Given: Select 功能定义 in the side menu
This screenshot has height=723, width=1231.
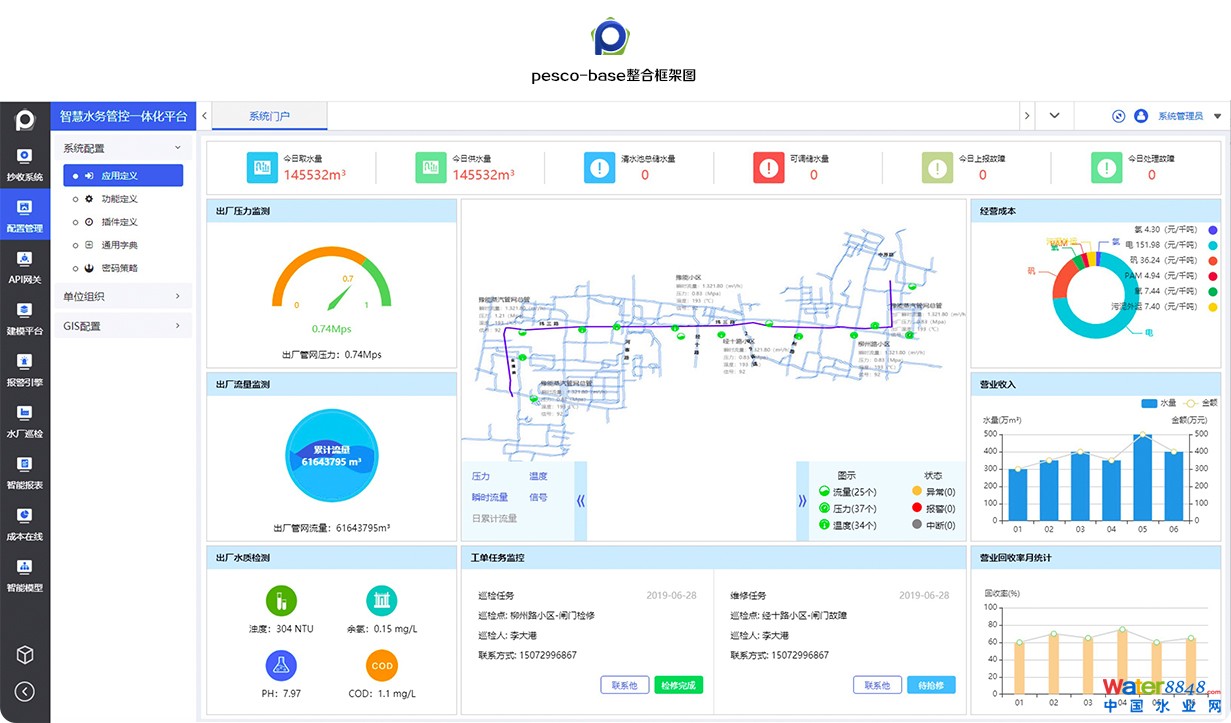Looking at the screenshot, I should click(119, 199).
